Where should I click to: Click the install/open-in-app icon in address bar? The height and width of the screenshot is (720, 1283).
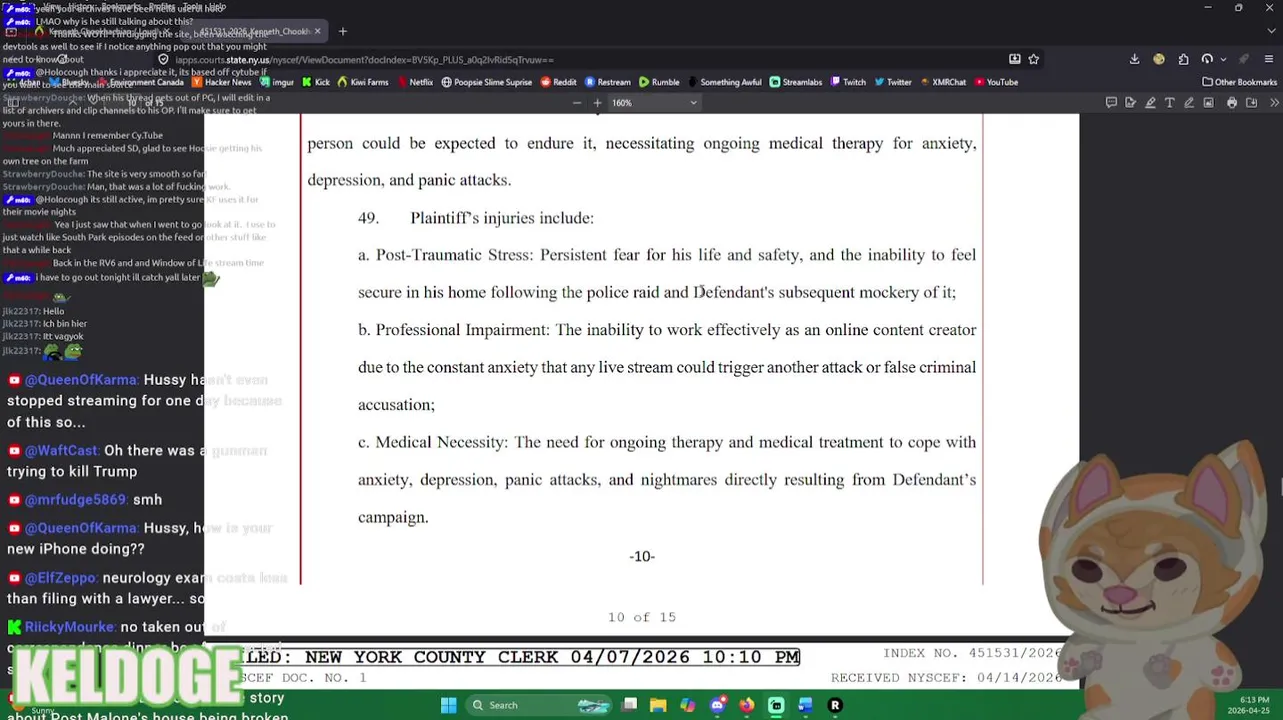1014,59
